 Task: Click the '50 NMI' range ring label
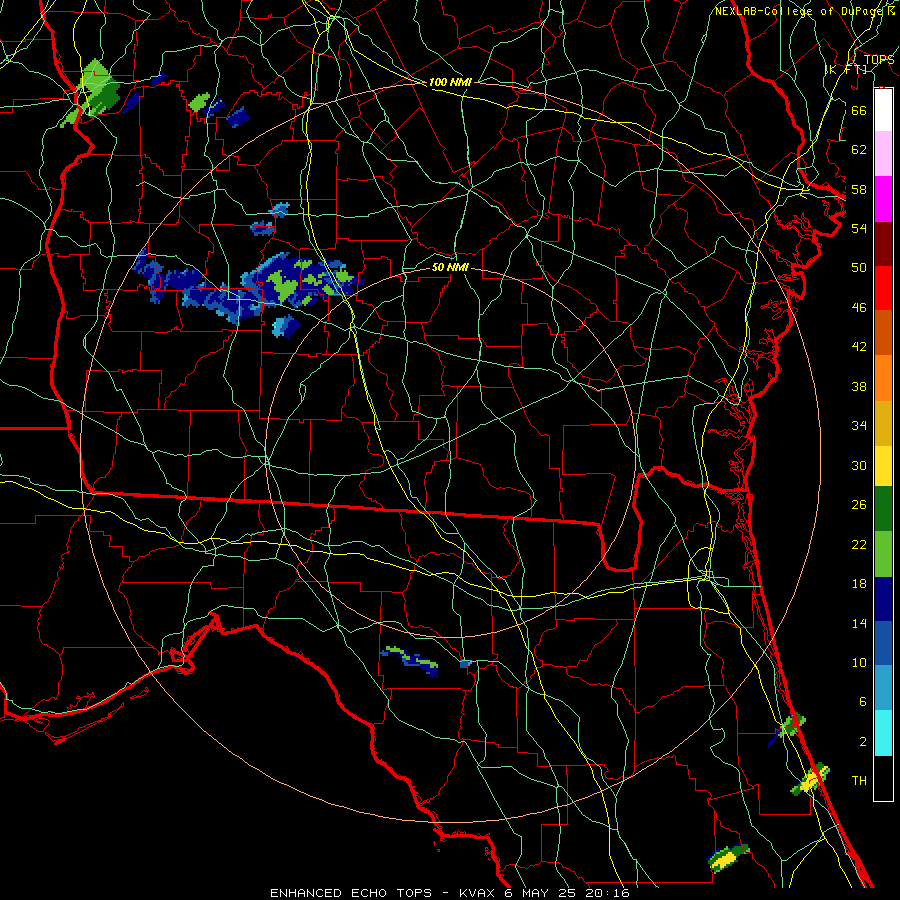(x=450, y=268)
